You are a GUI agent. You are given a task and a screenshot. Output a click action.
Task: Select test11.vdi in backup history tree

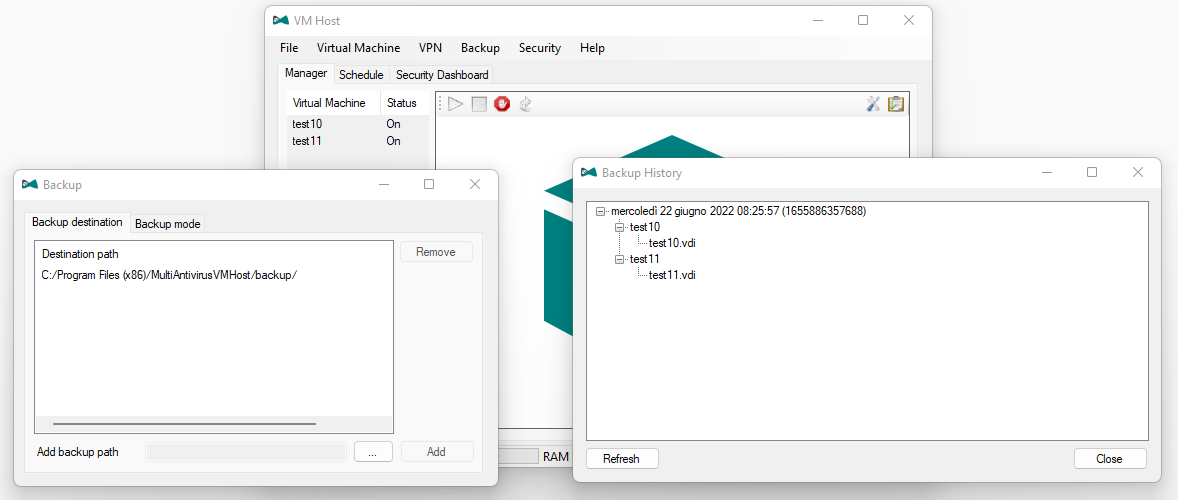(x=672, y=275)
